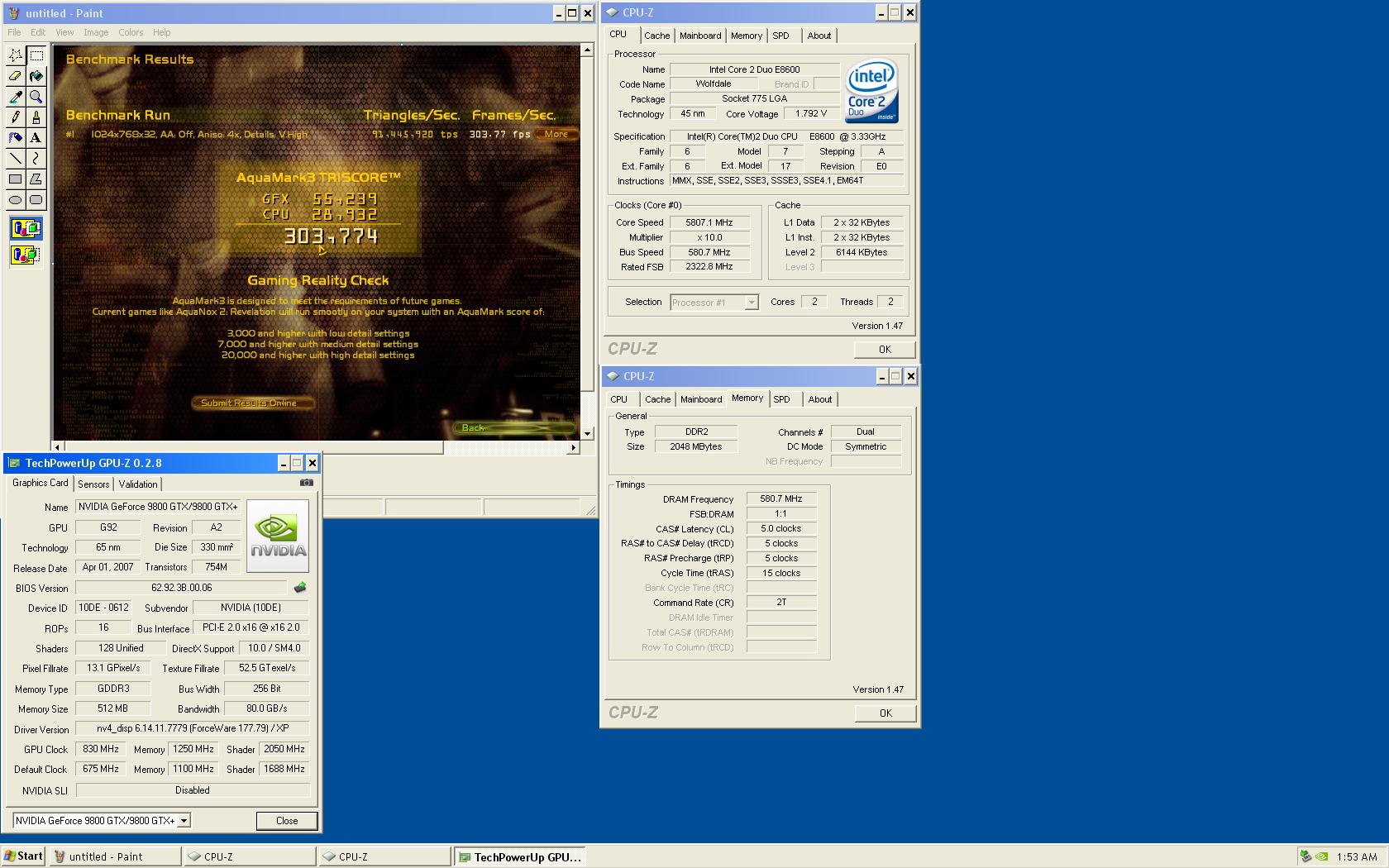
Task: Switch to TechPowerUp GPU-Z taskbar button
Action: point(519,856)
